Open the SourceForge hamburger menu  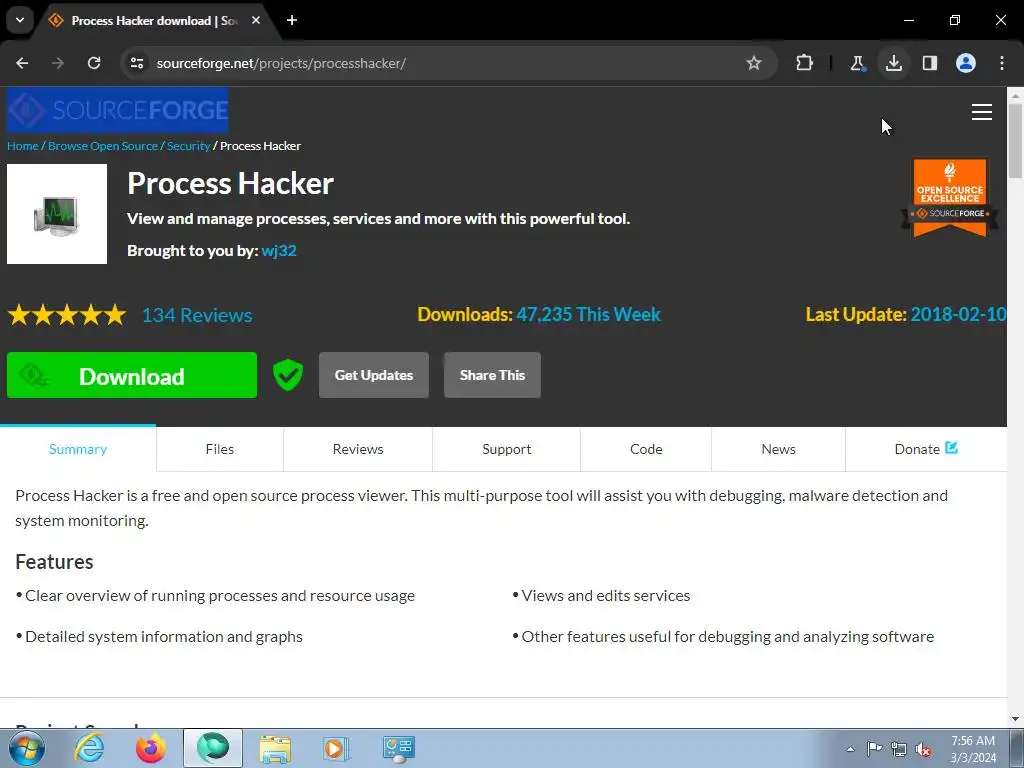[982, 112]
